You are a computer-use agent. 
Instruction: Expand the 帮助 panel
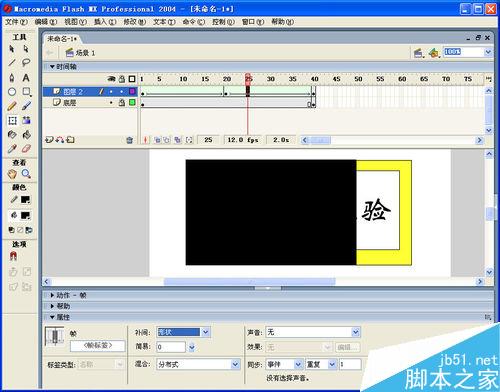tap(52, 306)
